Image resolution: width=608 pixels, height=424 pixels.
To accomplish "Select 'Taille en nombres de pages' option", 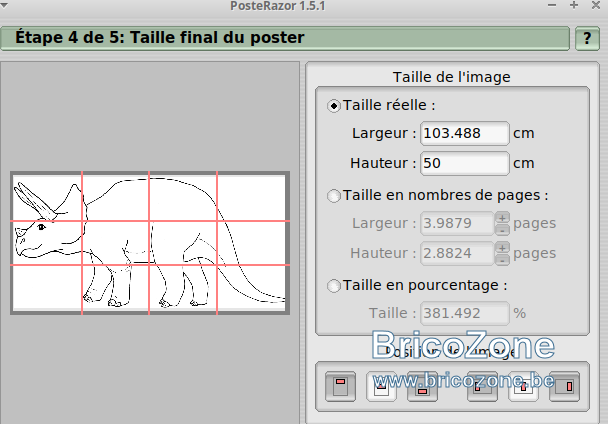I will pyautogui.click(x=333, y=196).
